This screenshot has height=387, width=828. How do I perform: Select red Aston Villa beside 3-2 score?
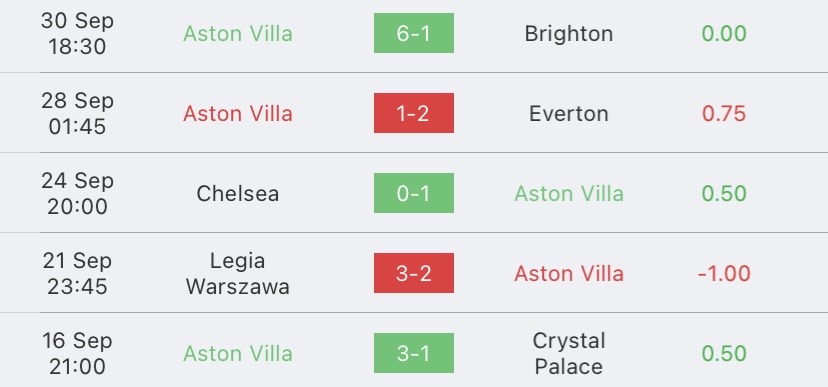(x=569, y=273)
